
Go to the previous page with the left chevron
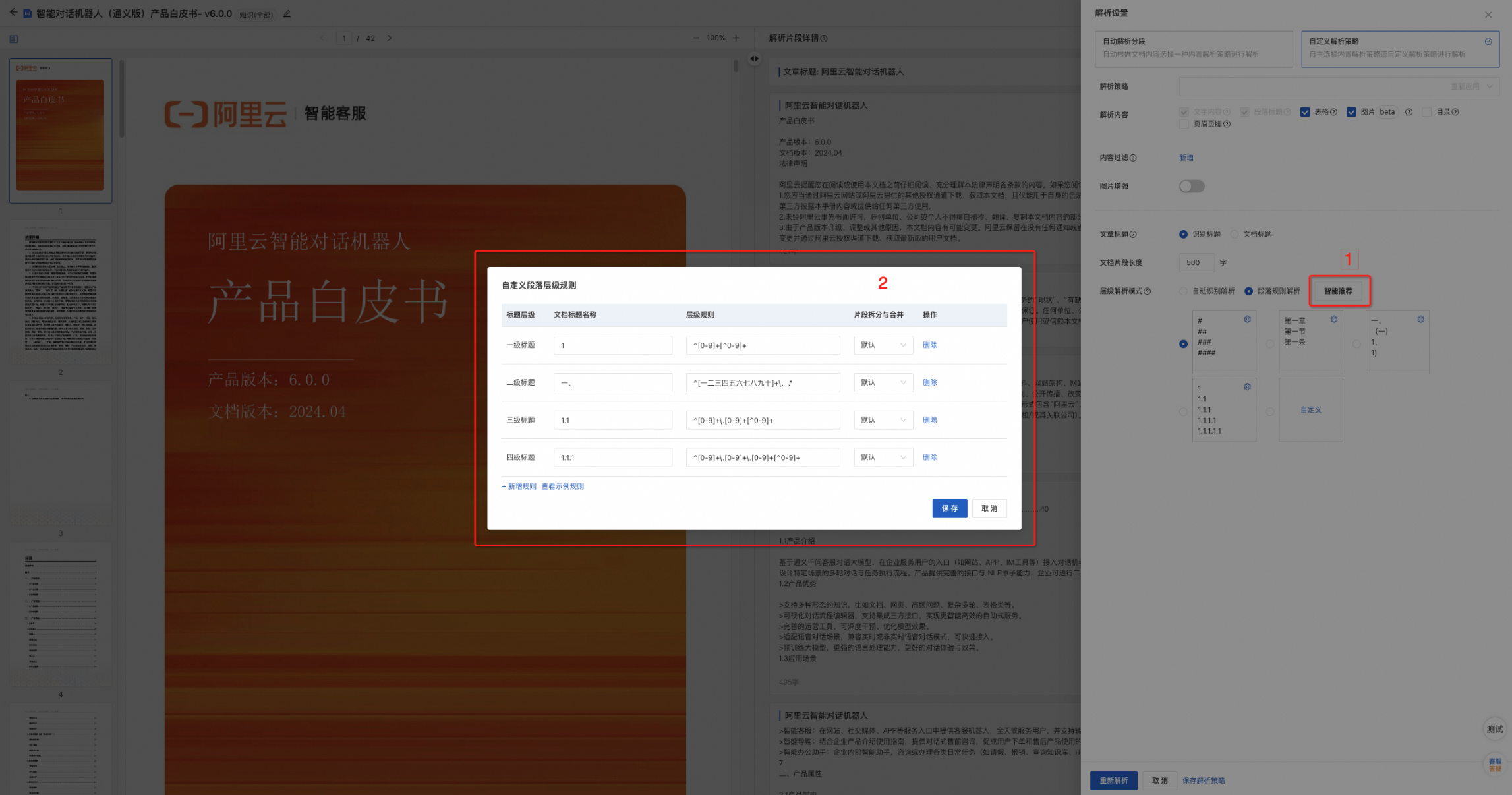(x=322, y=38)
